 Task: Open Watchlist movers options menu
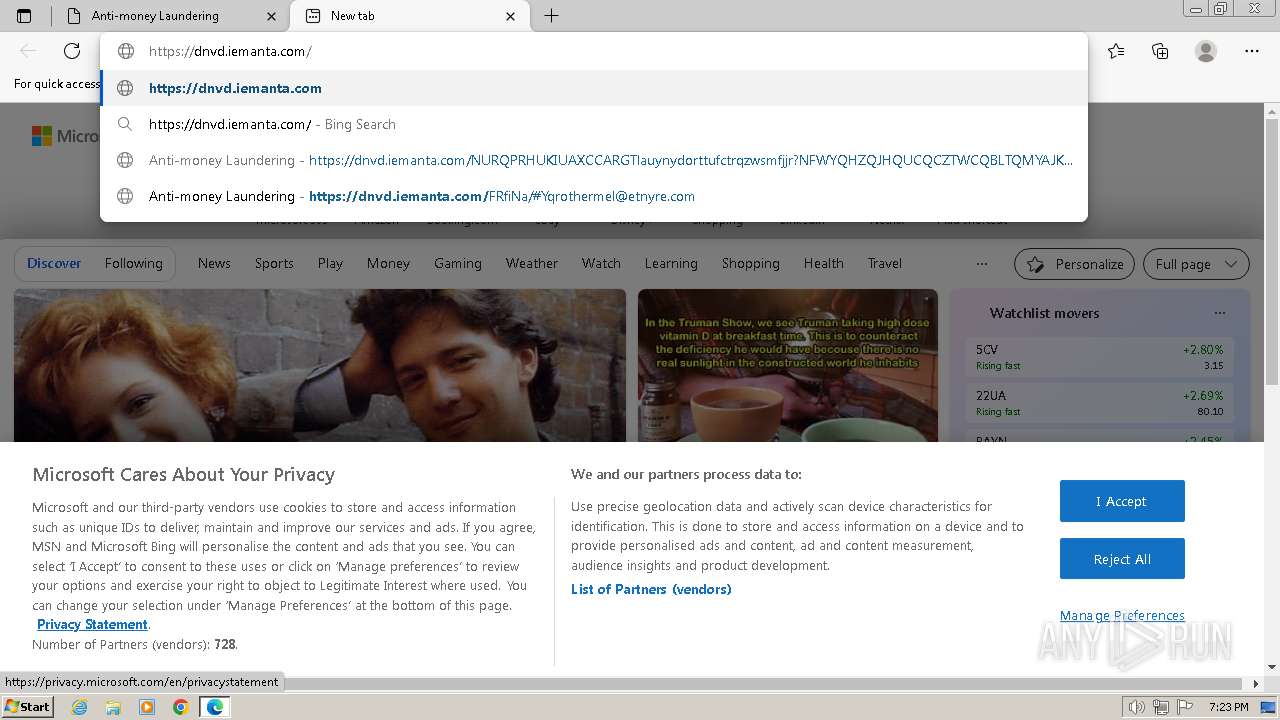[x=1220, y=313]
